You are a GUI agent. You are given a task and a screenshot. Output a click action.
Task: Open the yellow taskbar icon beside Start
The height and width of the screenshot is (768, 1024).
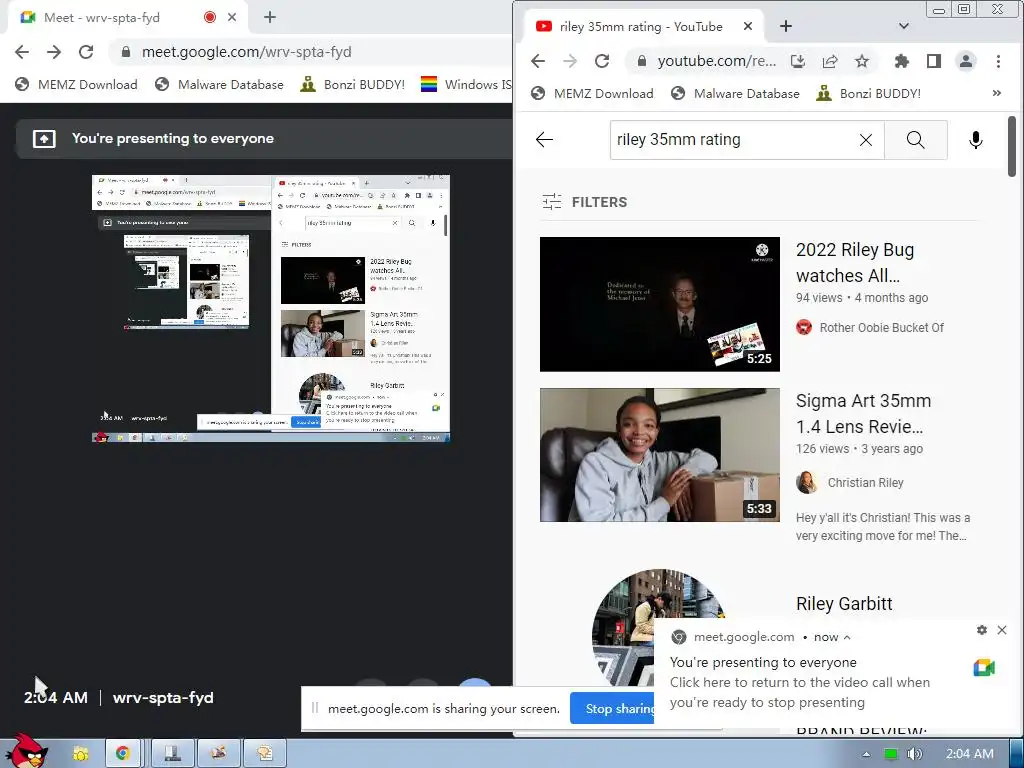[x=80, y=753]
